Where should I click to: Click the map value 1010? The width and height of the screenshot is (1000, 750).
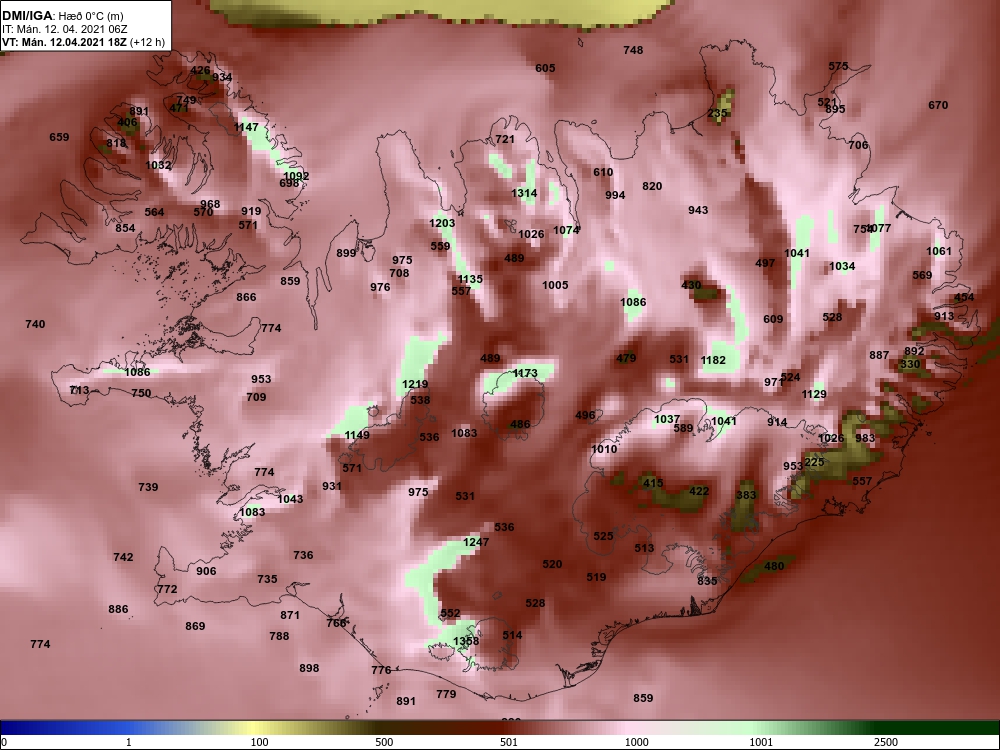pyautogui.click(x=604, y=449)
